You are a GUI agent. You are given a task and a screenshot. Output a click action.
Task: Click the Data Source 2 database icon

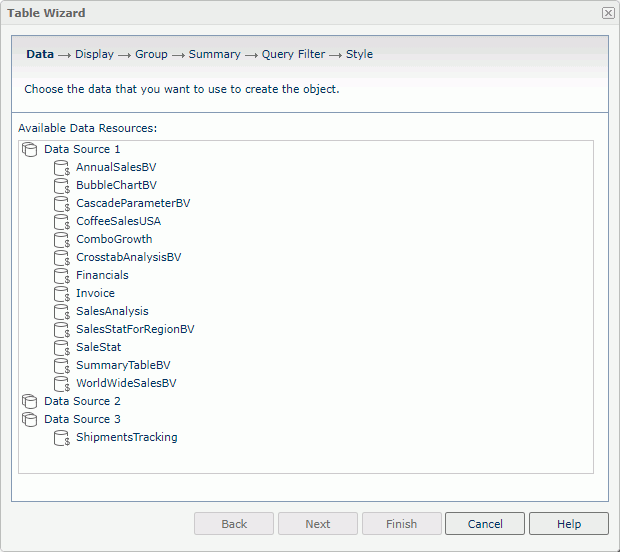[x=30, y=401]
